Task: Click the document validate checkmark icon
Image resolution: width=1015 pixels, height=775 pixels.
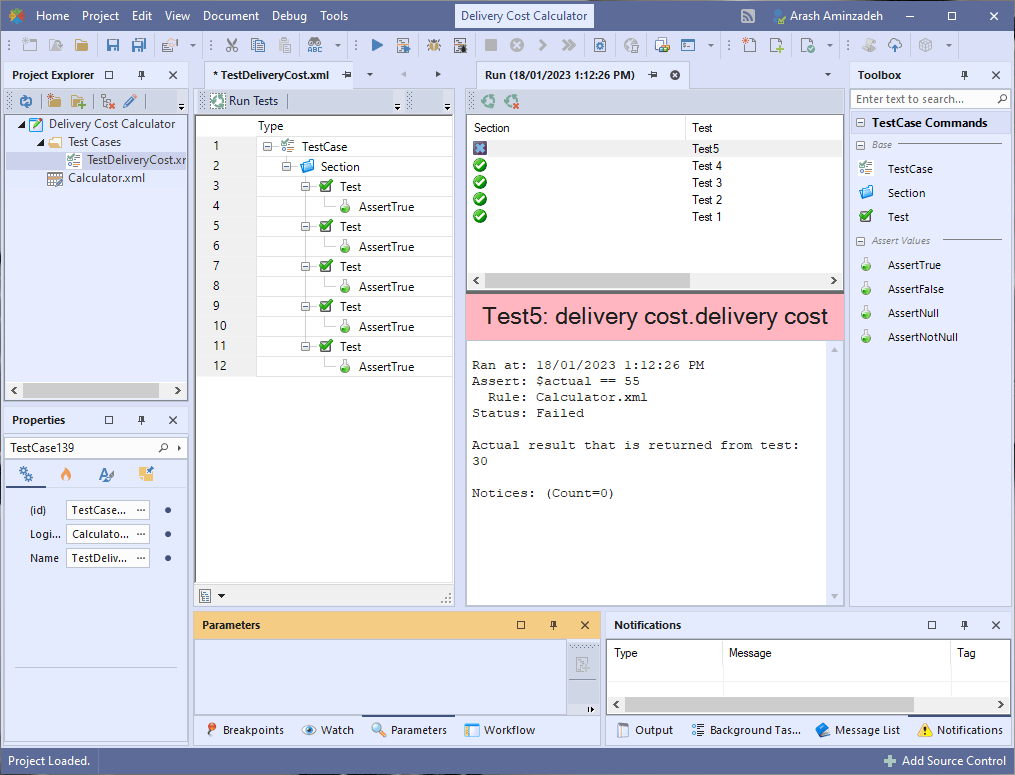Action: pos(807,45)
